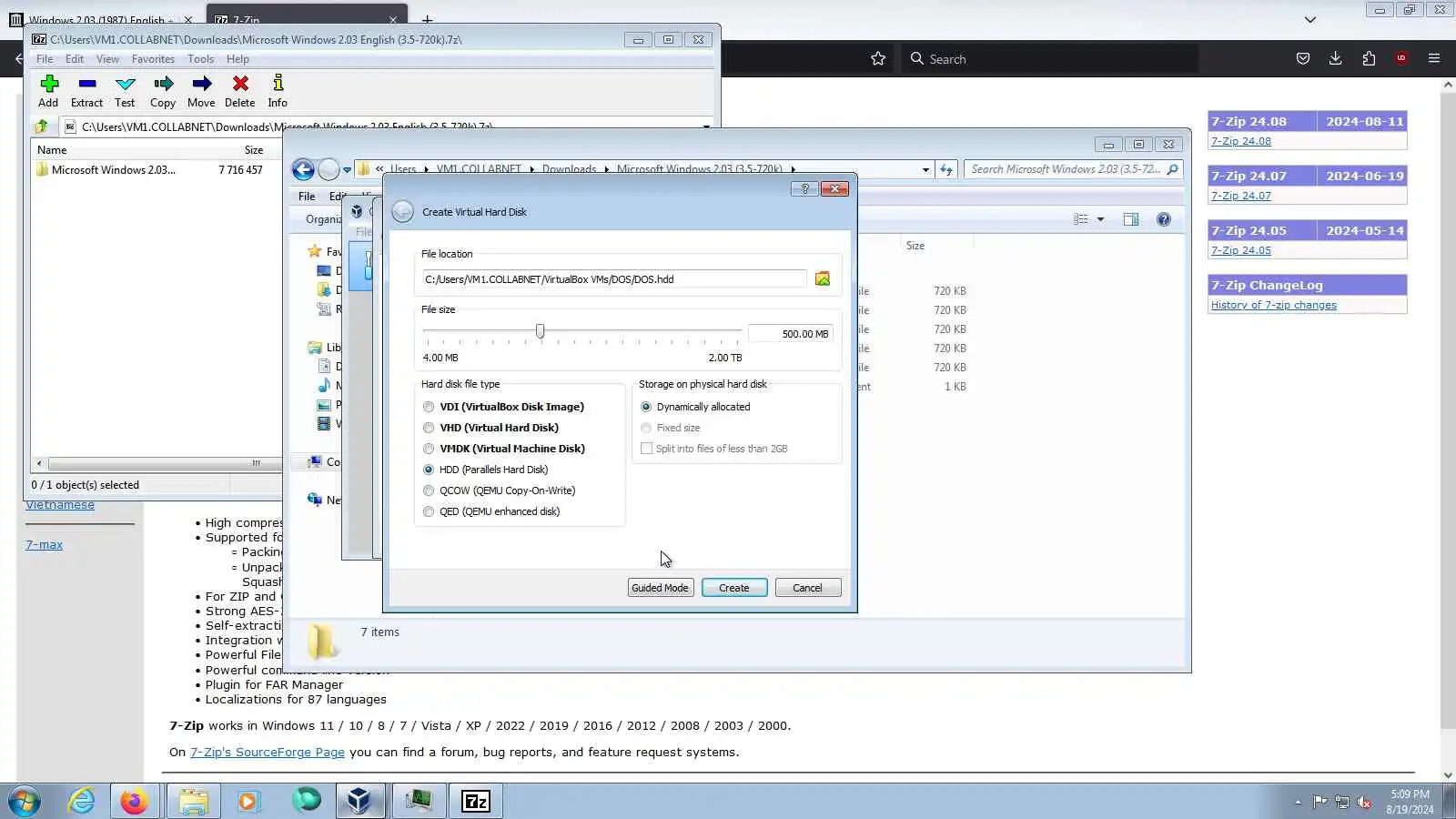Viewport: 1456px width, 819px height.
Task: Open the Windows Start menu
Action: point(25,801)
